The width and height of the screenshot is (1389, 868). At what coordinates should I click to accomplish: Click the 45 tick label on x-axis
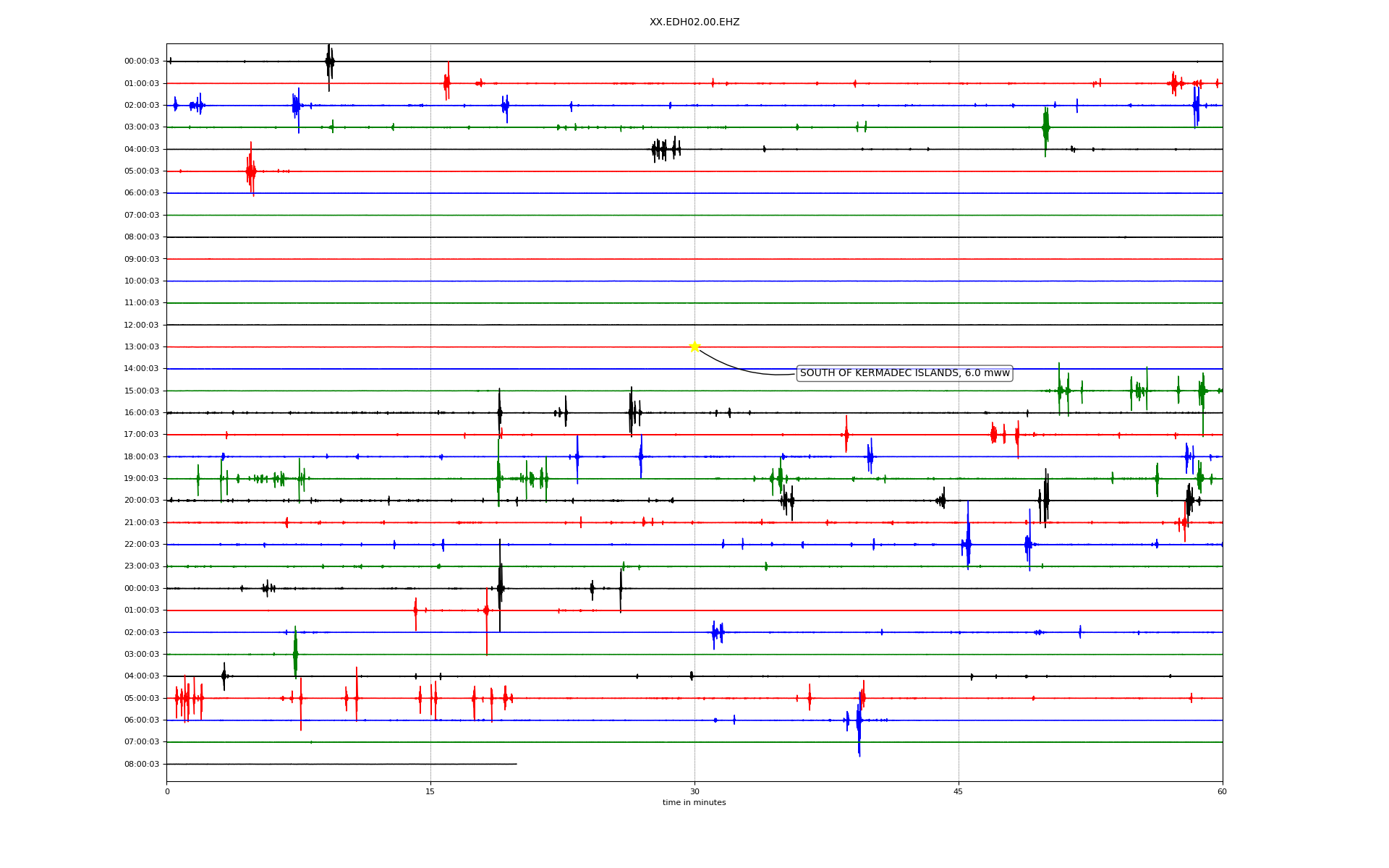tap(959, 792)
